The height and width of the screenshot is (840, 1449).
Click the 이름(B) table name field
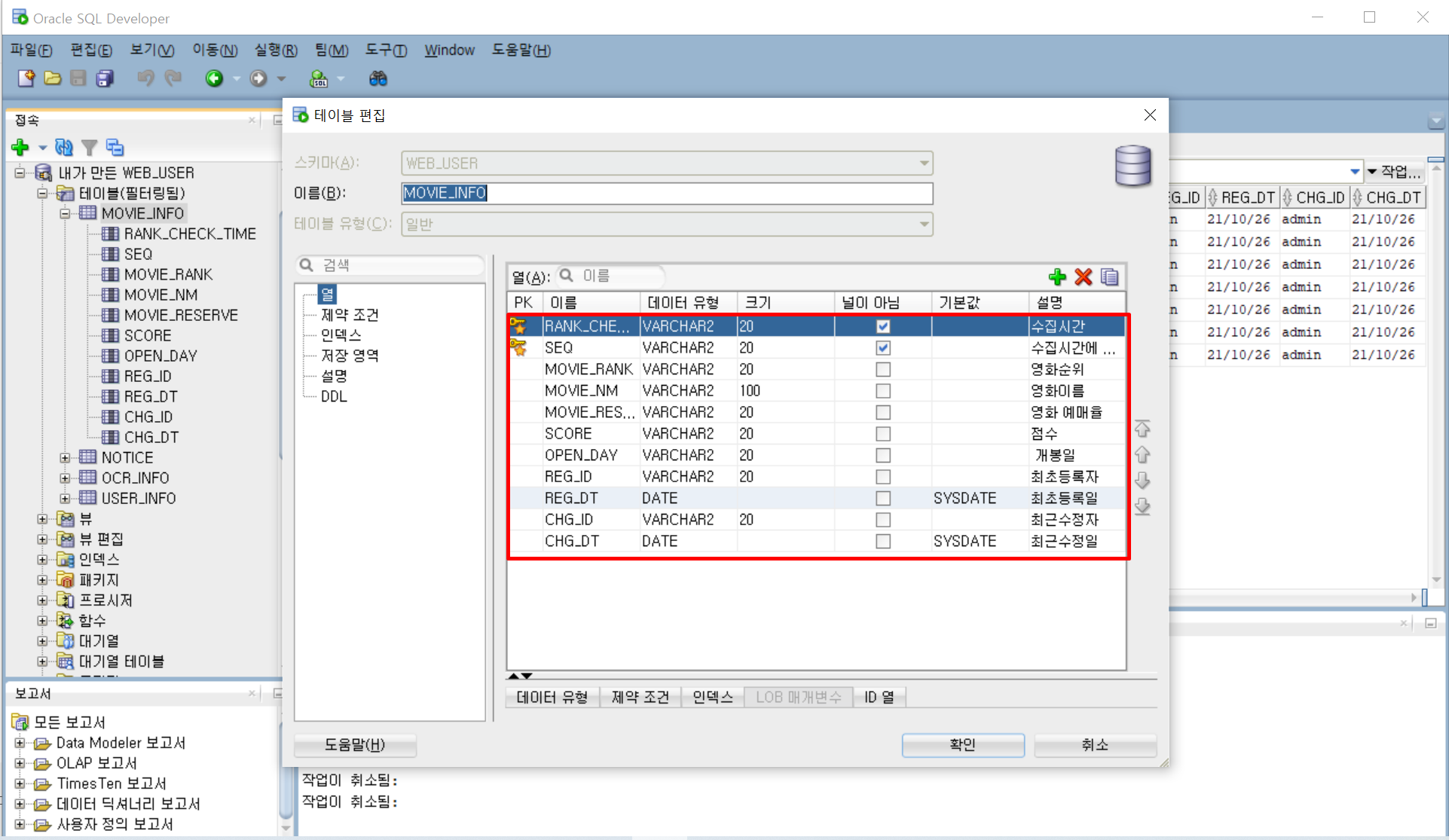[x=666, y=194]
